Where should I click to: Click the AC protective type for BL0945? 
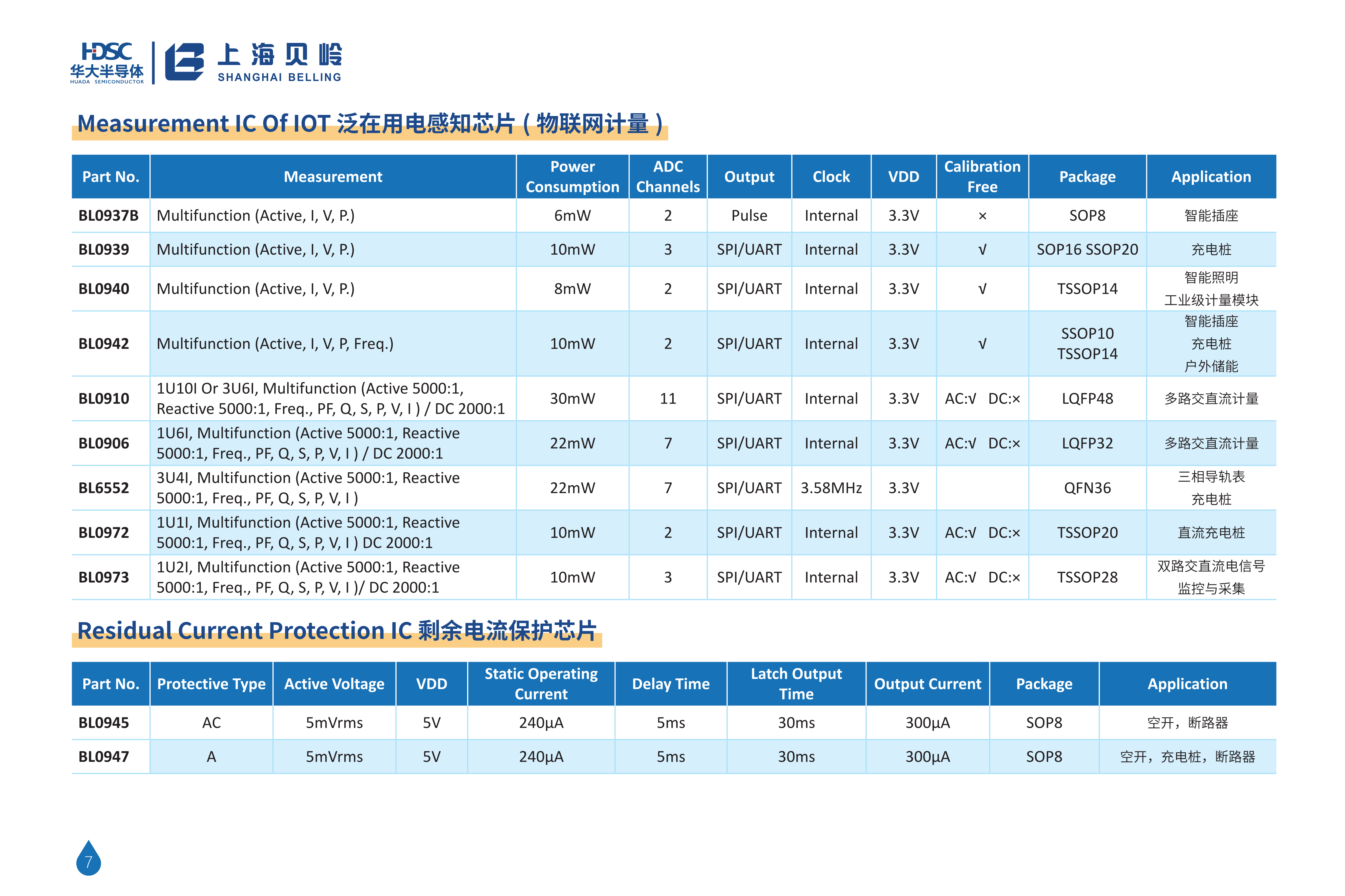pos(211,722)
